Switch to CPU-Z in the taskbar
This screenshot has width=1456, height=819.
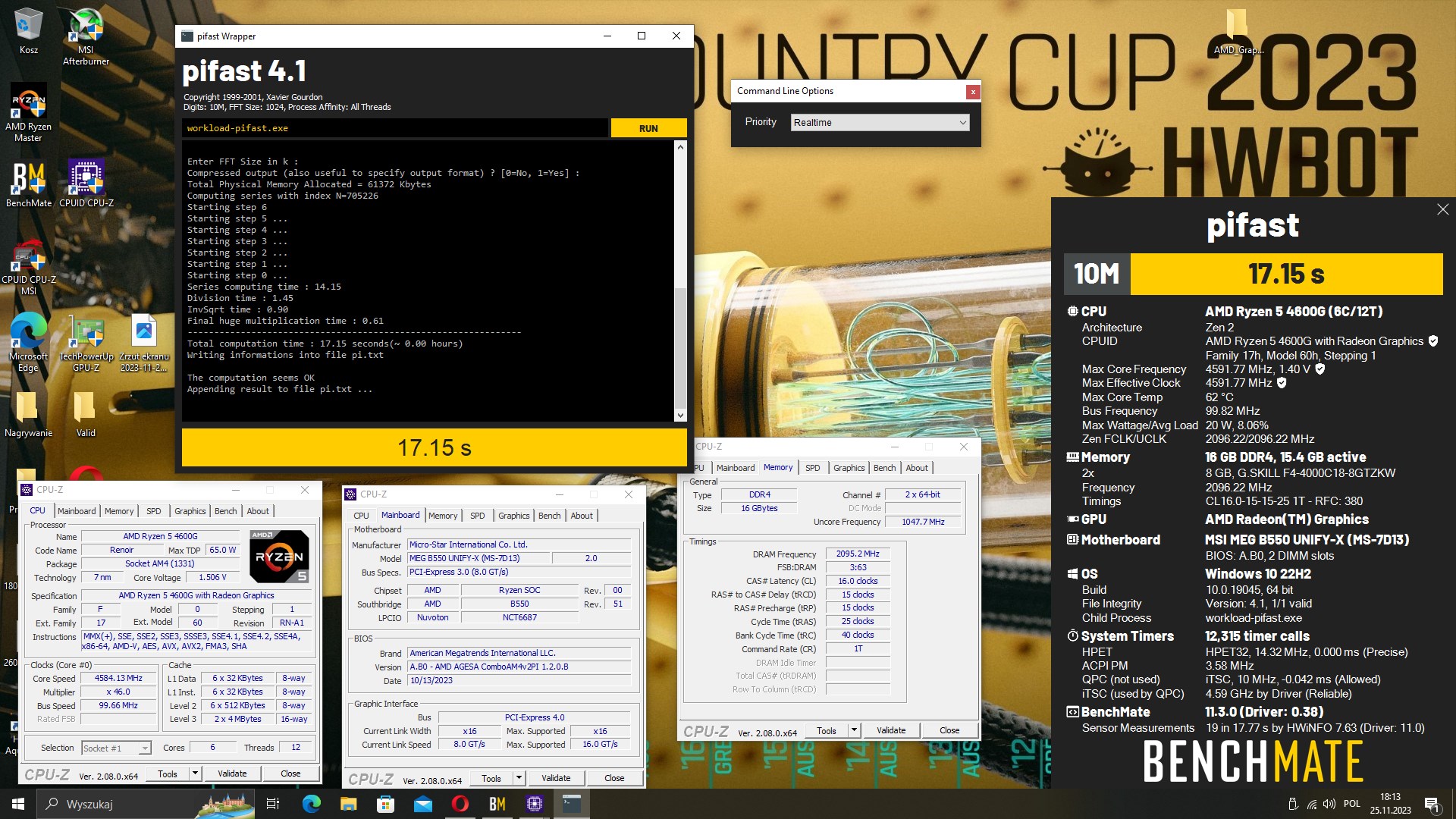[534, 804]
